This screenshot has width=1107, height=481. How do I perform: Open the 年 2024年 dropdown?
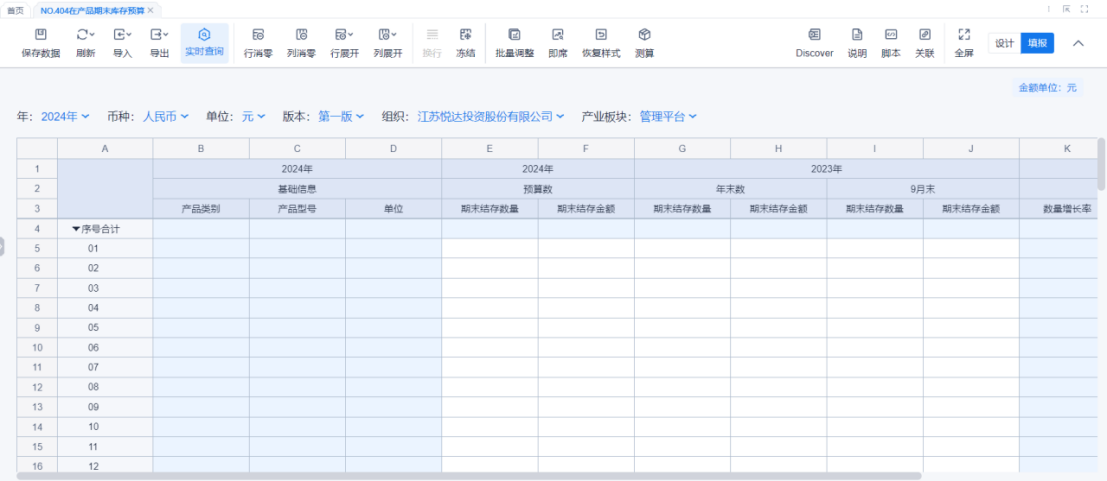point(65,117)
